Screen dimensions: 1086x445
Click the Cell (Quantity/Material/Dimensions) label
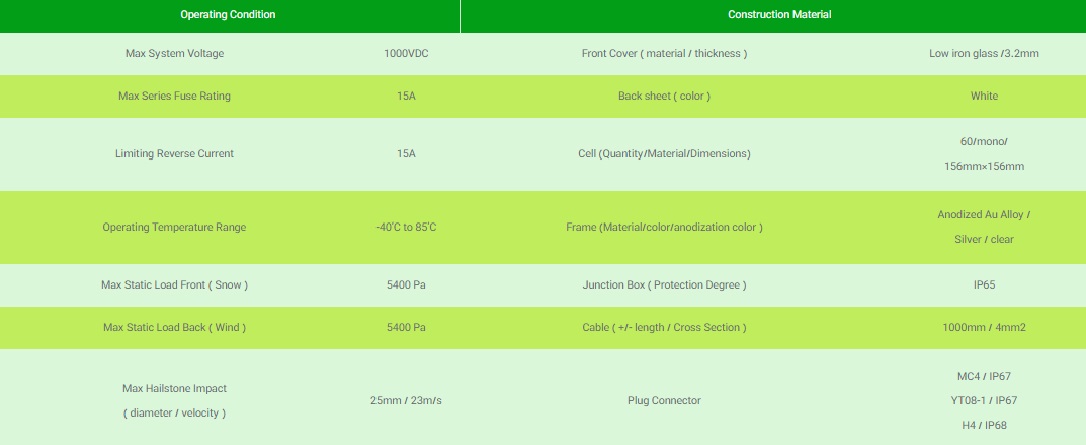(664, 153)
